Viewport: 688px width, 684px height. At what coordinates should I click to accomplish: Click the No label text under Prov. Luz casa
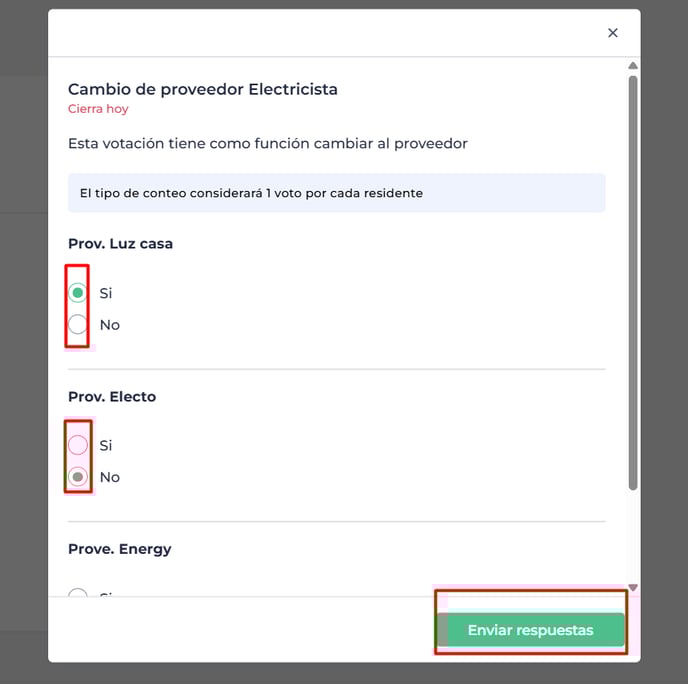pos(110,325)
